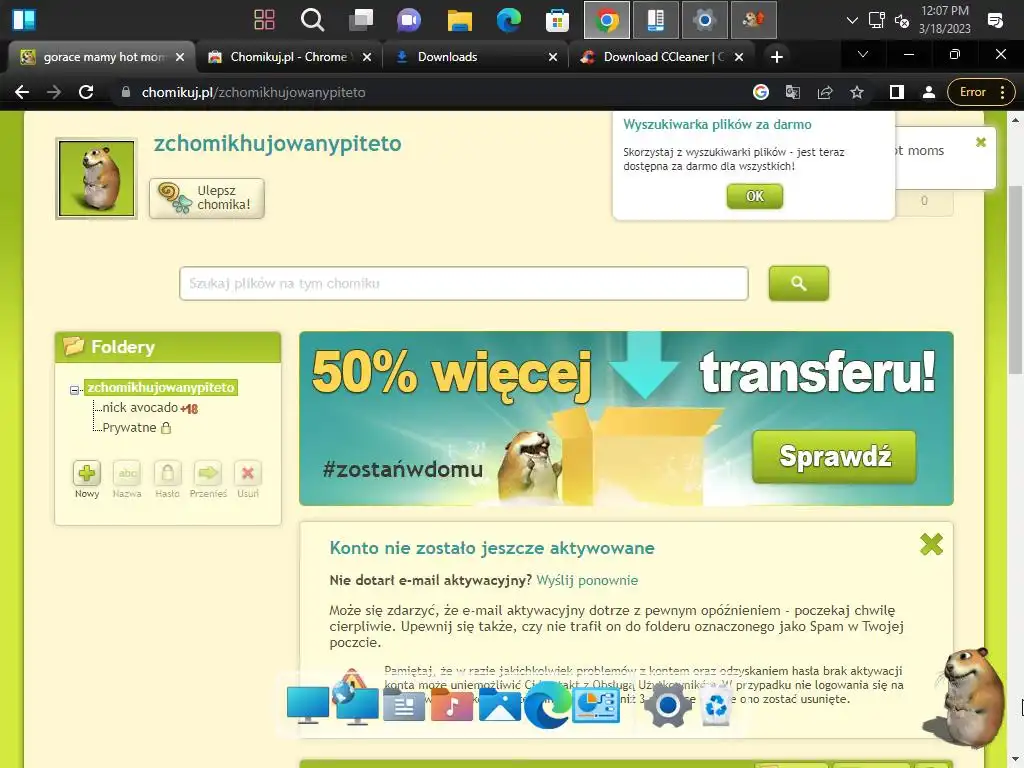The image size is (1024, 768).
Task: Open Recycle Bin in dock
Action: click(716, 706)
